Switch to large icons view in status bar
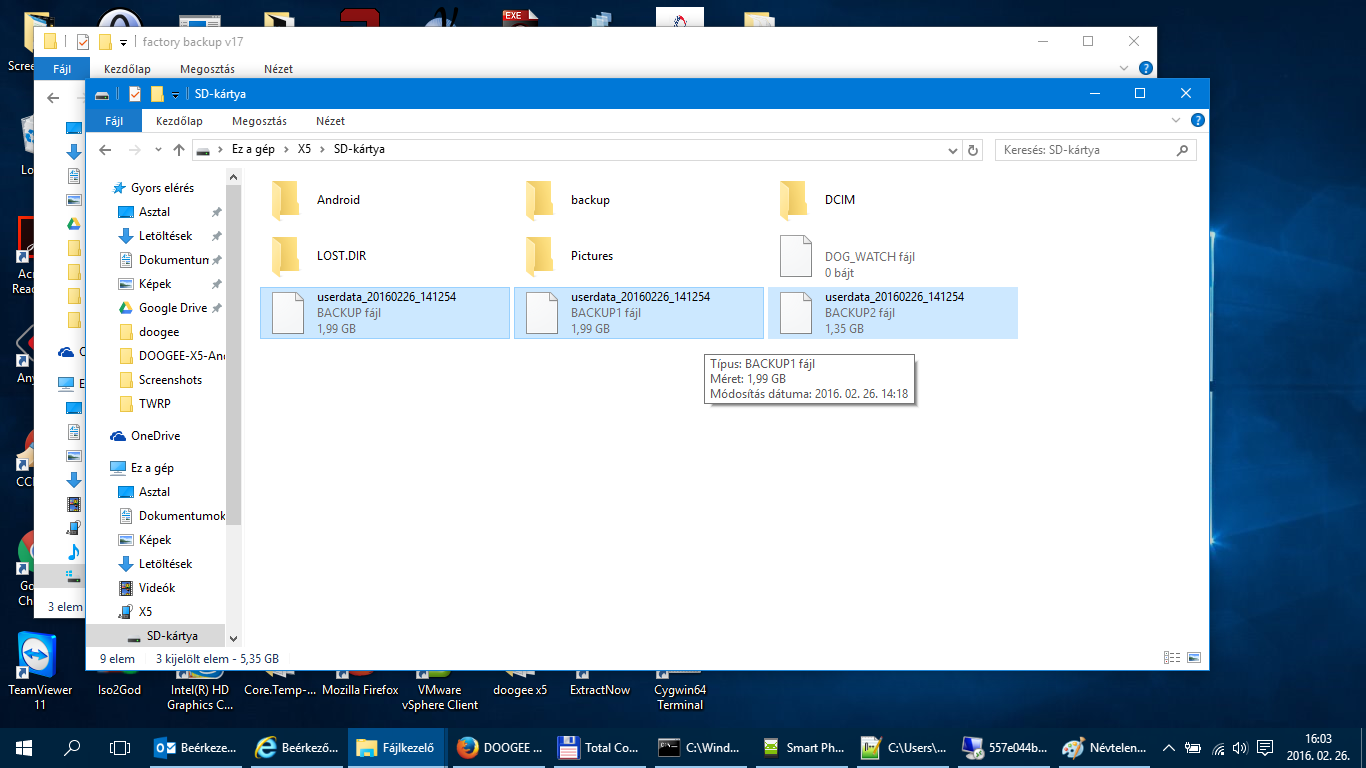Viewport: 1366px width, 768px height. tap(1192, 658)
